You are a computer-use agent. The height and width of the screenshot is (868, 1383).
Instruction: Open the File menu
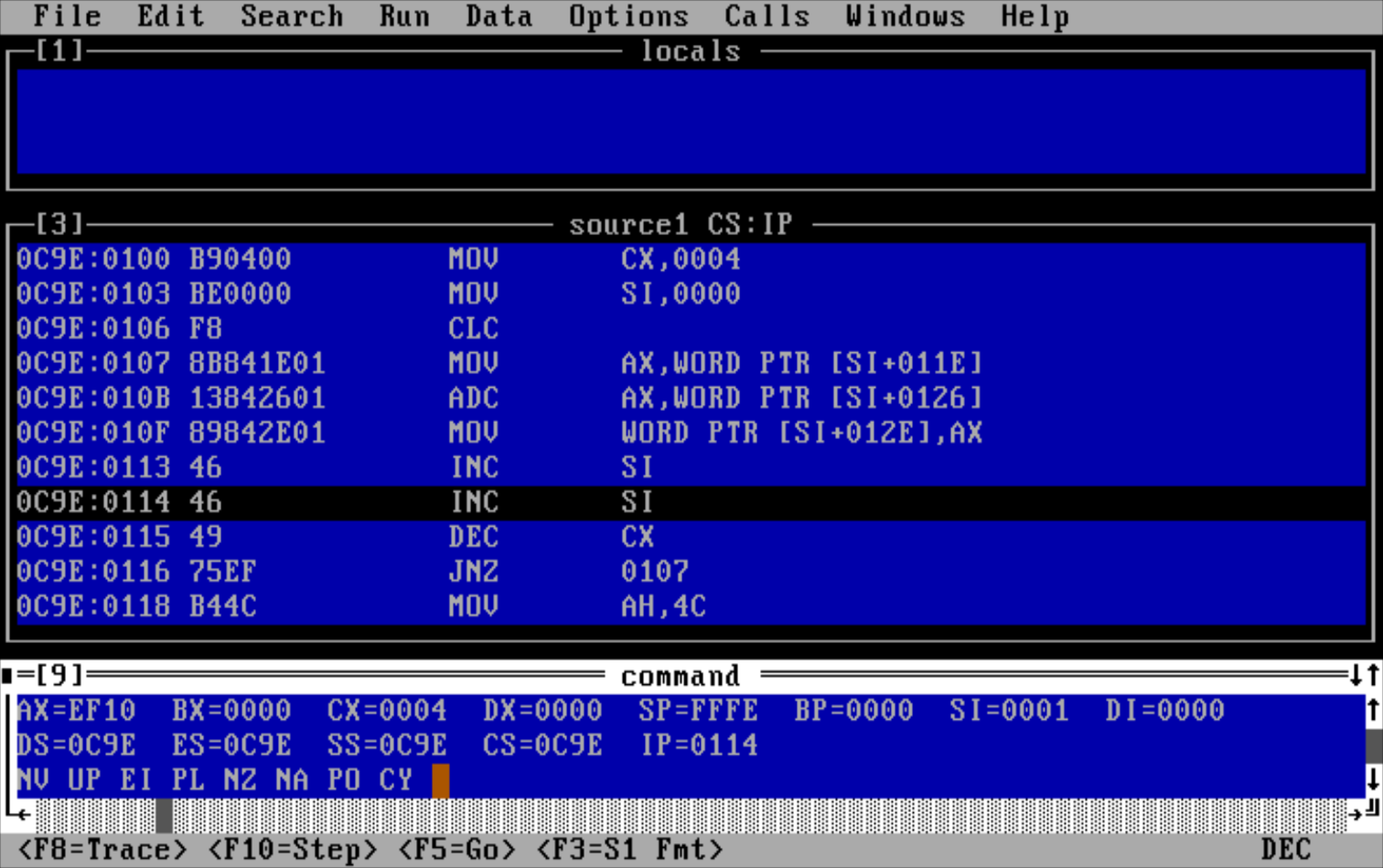pyautogui.click(x=67, y=16)
